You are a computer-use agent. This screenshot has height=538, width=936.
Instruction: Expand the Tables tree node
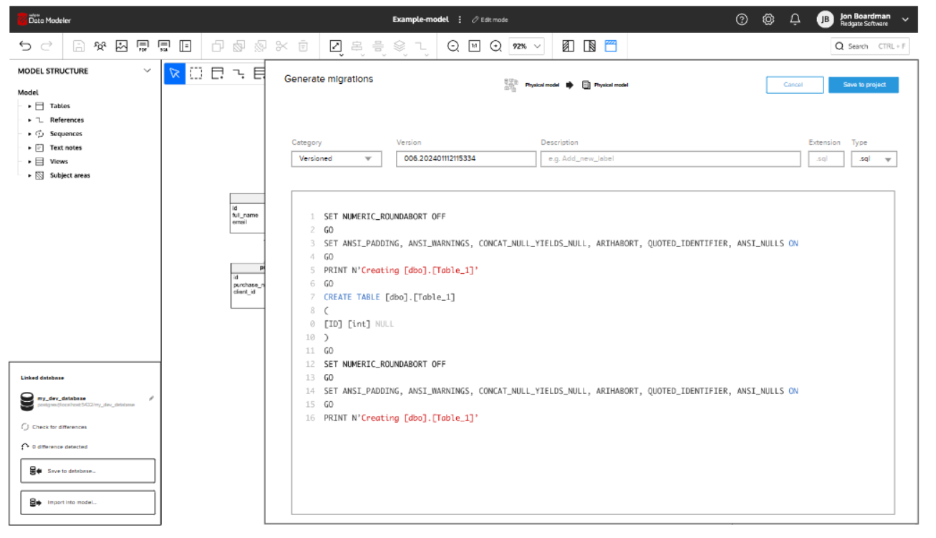[x=30, y=106]
